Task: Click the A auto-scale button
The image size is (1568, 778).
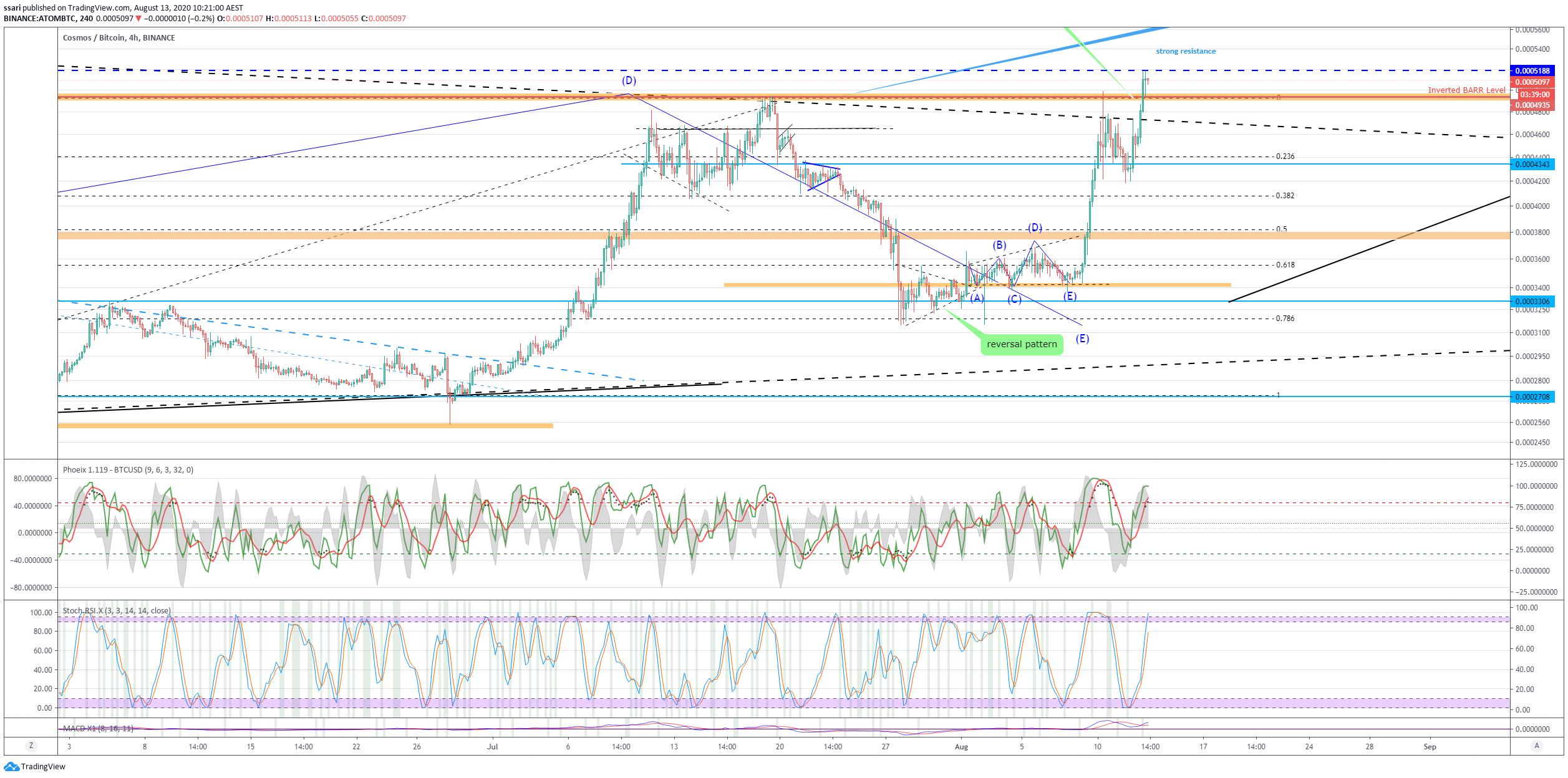Action: click(x=1537, y=746)
